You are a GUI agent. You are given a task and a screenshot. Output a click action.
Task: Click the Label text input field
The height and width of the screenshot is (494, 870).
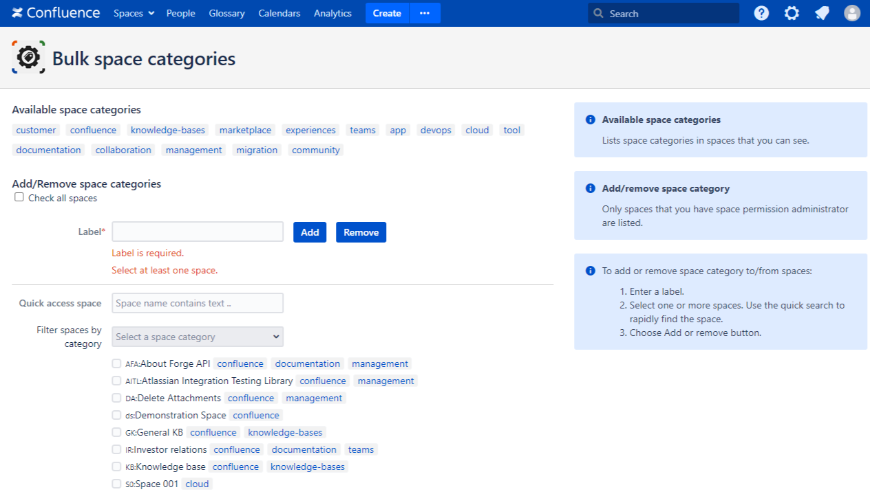click(x=198, y=232)
